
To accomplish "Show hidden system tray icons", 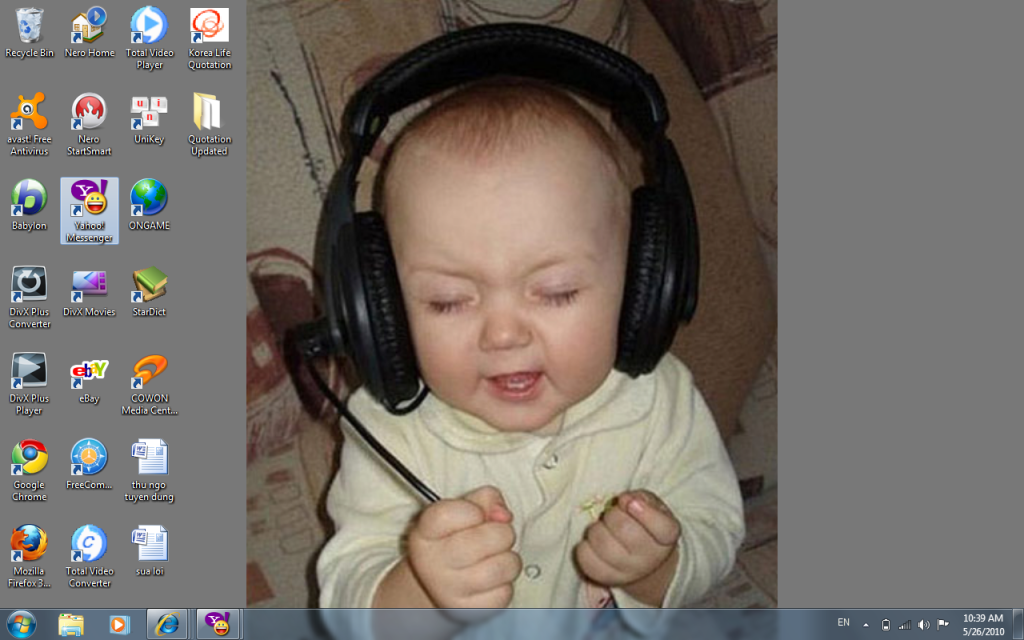I will coord(866,624).
